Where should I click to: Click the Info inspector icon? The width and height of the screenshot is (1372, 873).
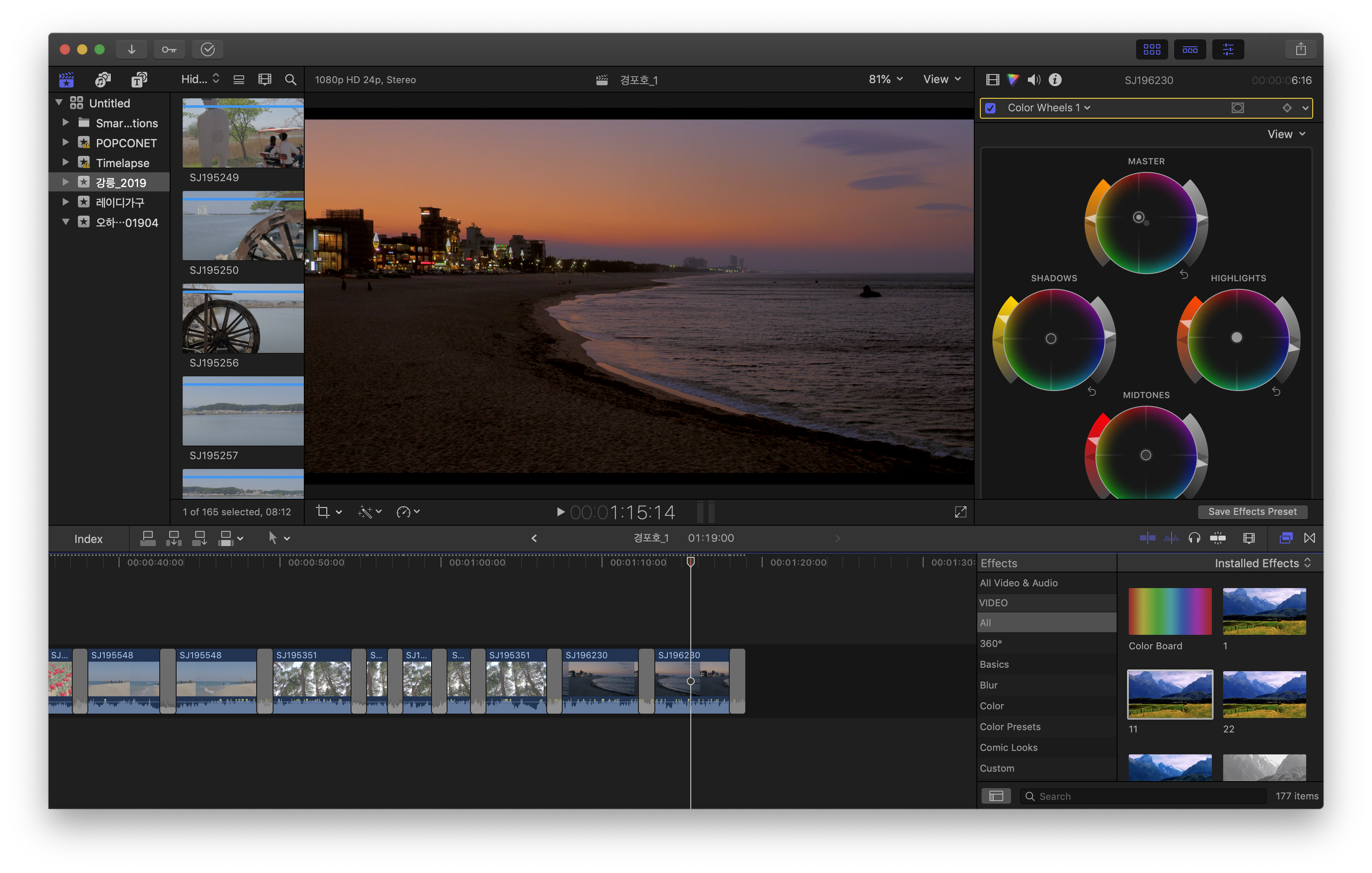click(x=1055, y=80)
